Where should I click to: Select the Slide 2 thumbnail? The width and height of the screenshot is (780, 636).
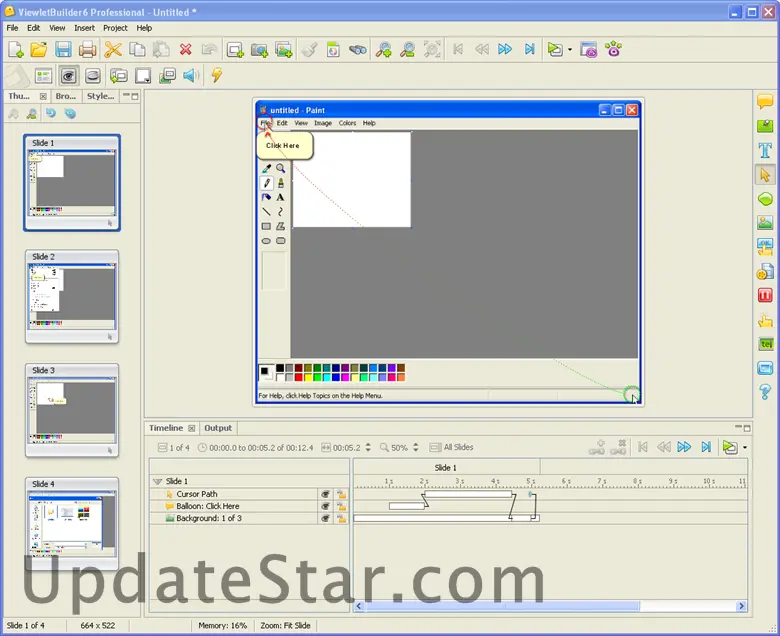(72, 296)
